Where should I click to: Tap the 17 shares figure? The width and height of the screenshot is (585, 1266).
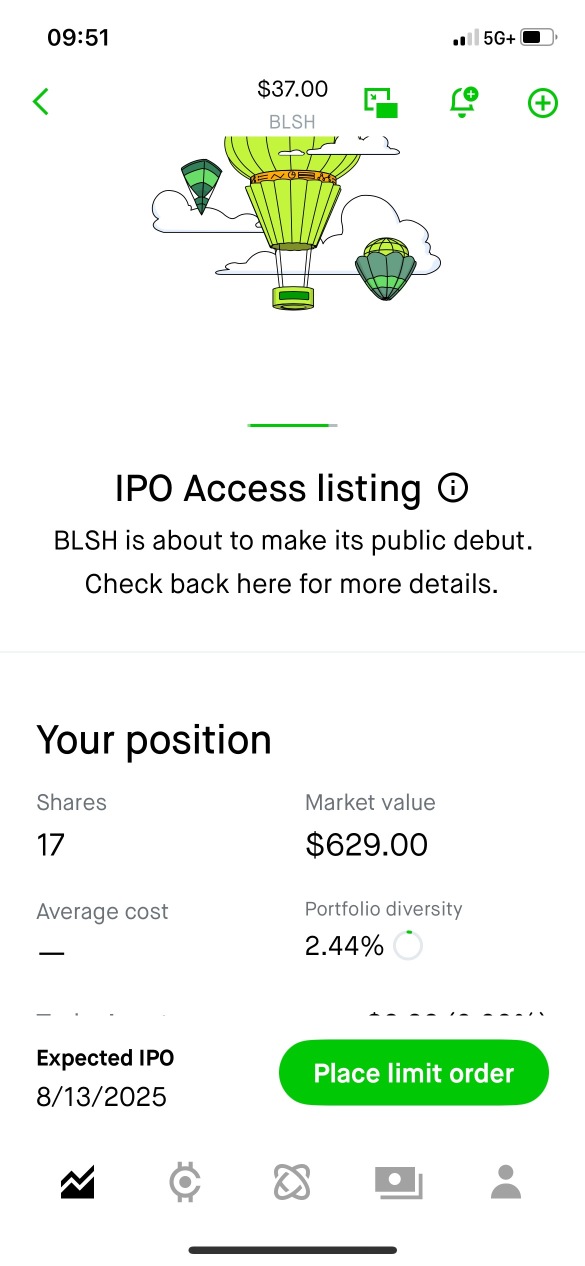(x=50, y=845)
